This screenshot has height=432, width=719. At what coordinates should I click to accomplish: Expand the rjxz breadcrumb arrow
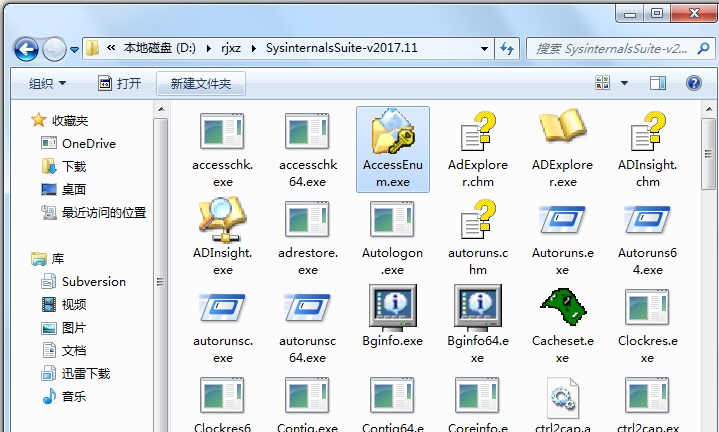pos(254,48)
